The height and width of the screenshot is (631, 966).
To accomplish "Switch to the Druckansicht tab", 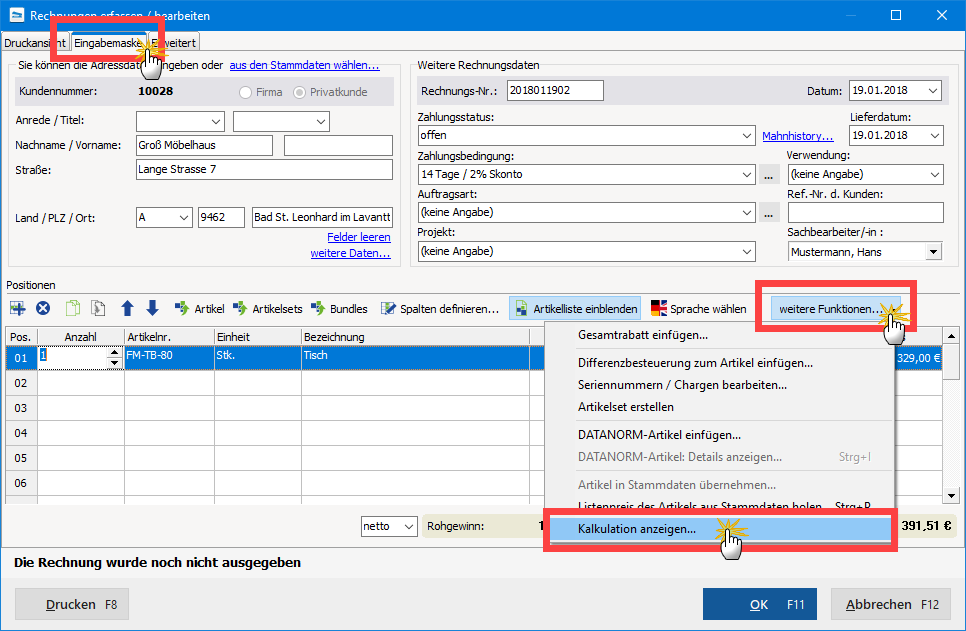I will click(34, 43).
